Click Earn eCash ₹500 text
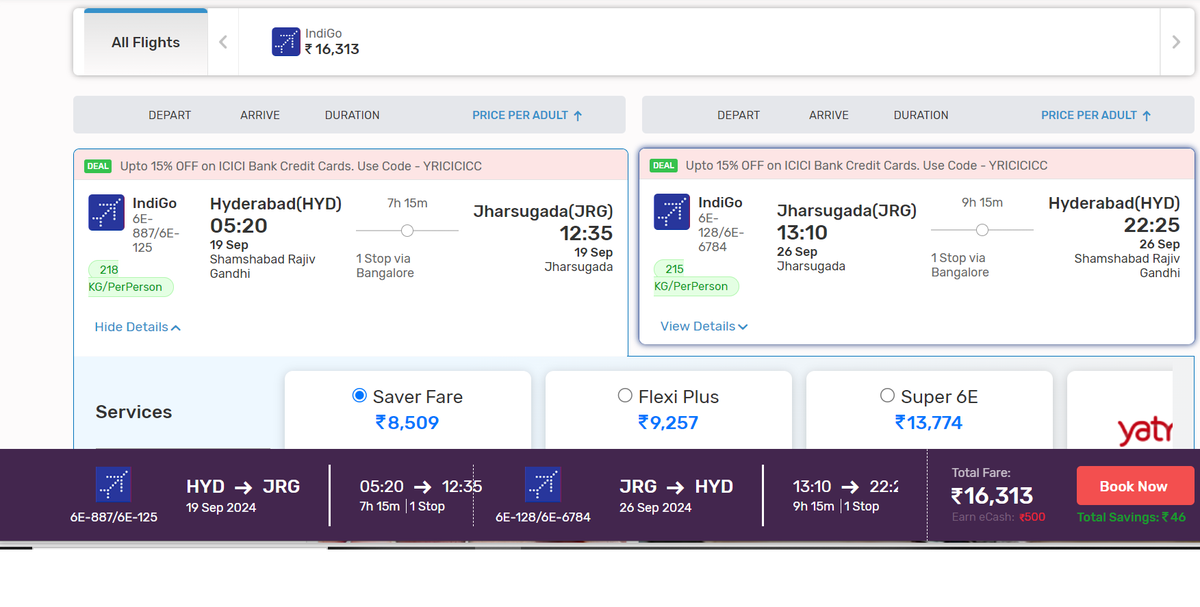Image resolution: width=1200 pixels, height=607 pixels. point(998,517)
